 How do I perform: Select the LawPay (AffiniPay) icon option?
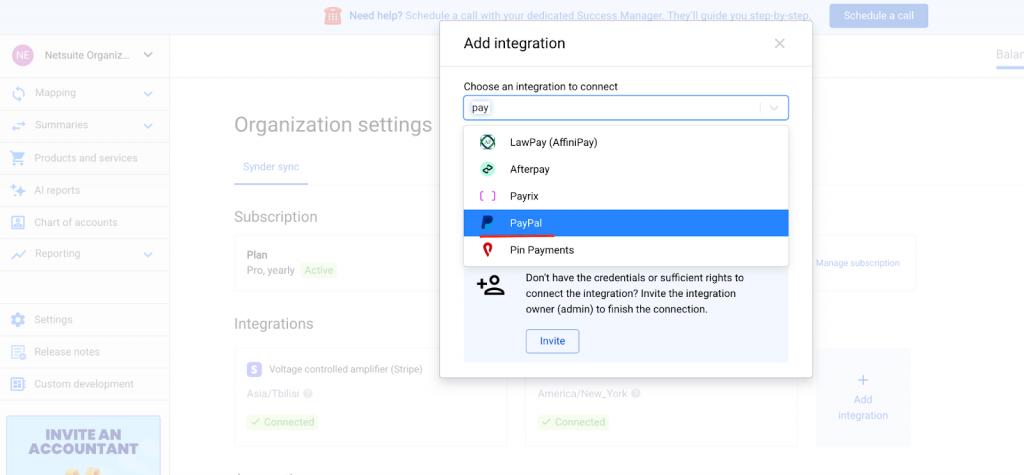point(488,142)
